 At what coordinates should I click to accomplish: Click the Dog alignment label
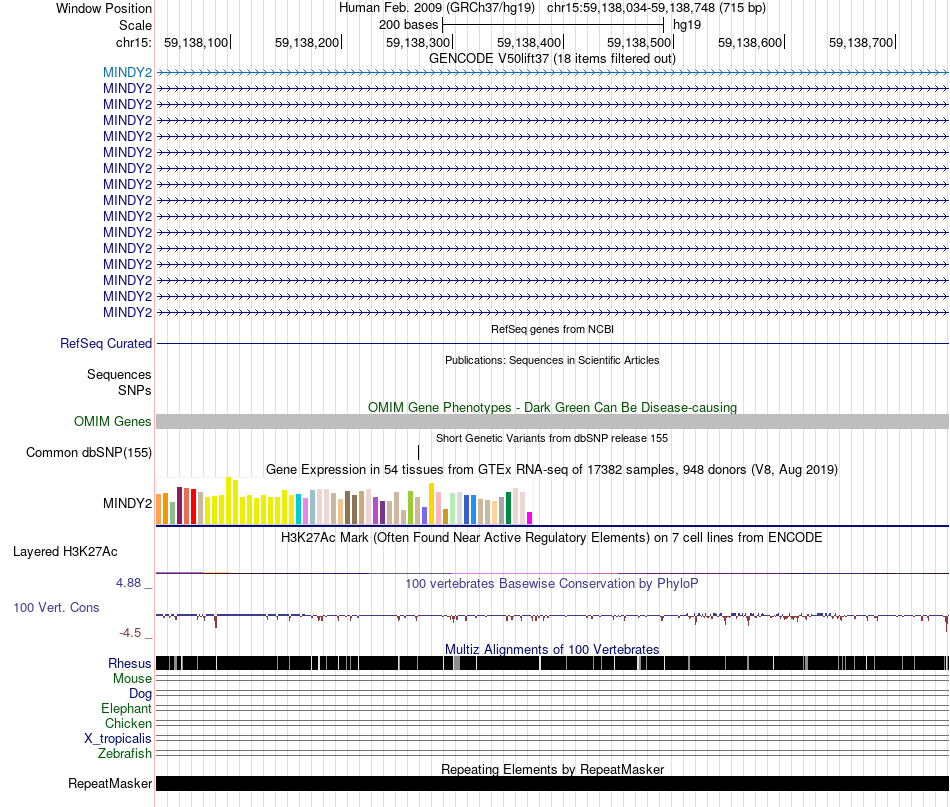coord(140,694)
